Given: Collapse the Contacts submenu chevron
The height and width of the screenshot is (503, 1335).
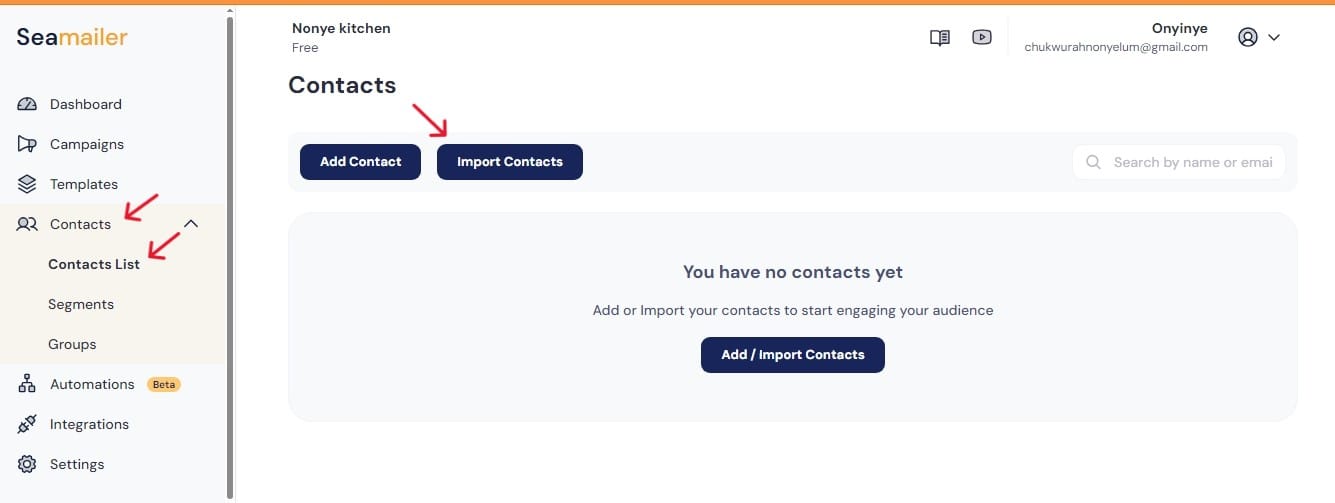Looking at the screenshot, I should pos(191,224).
